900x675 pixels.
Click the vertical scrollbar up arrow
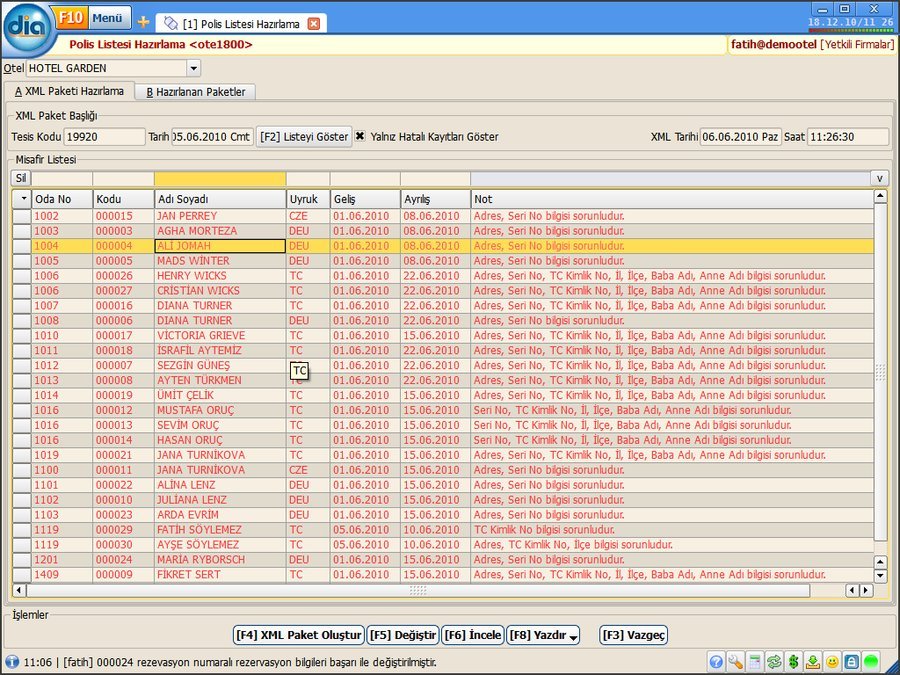pos(880,197)
